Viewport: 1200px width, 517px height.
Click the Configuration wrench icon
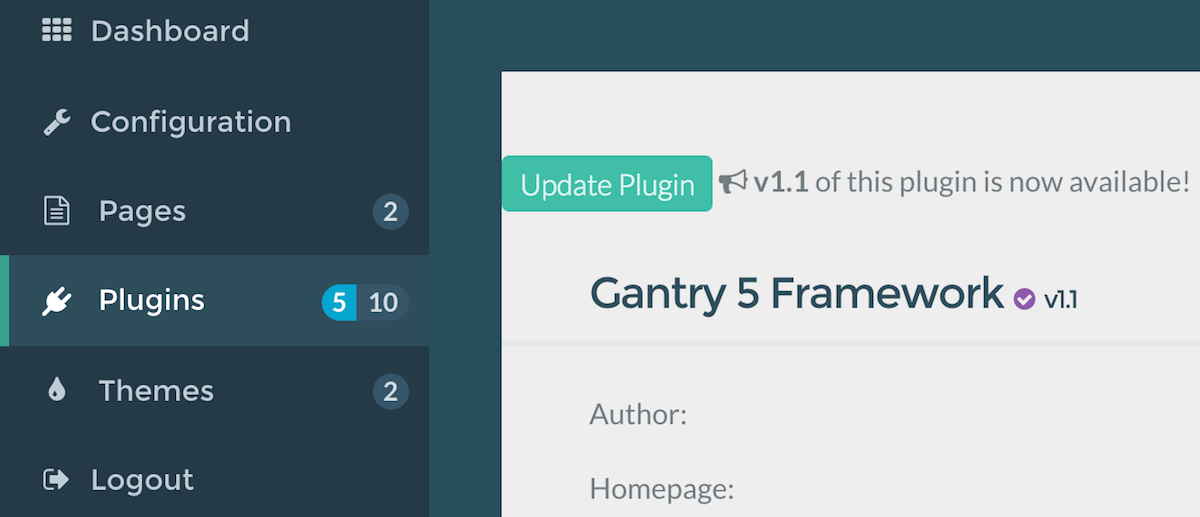57,122
